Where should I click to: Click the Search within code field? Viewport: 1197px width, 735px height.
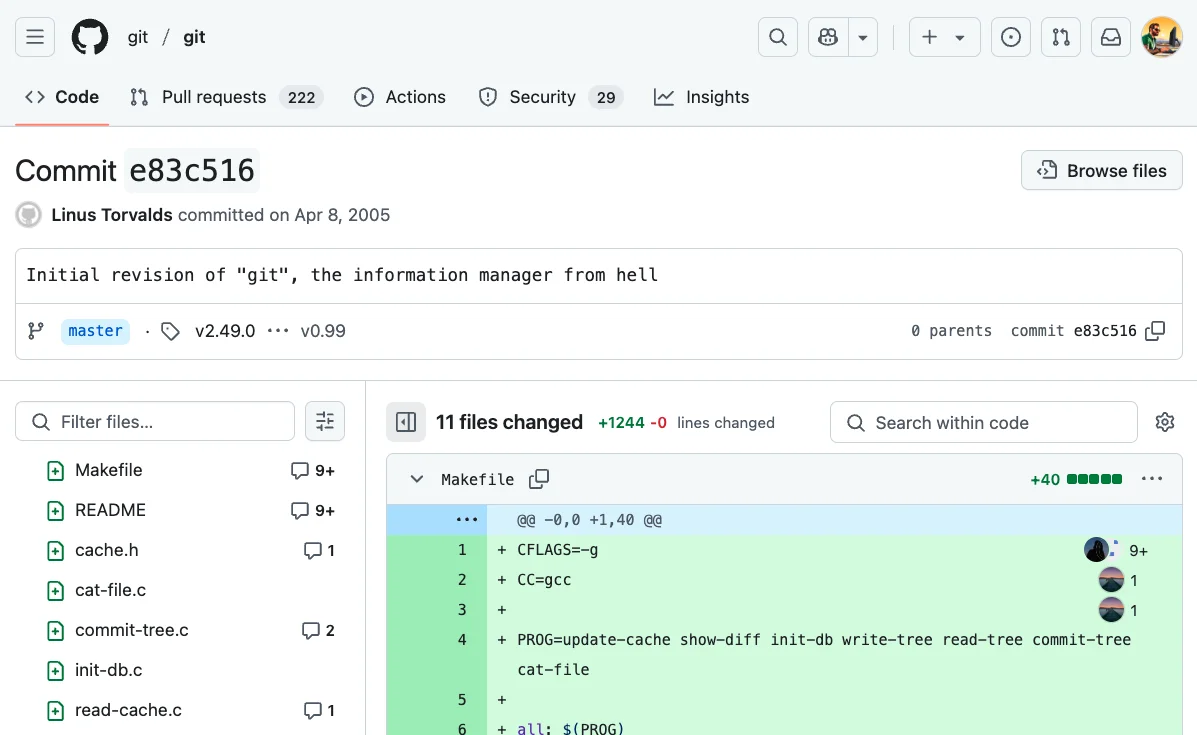coord(984,422)
